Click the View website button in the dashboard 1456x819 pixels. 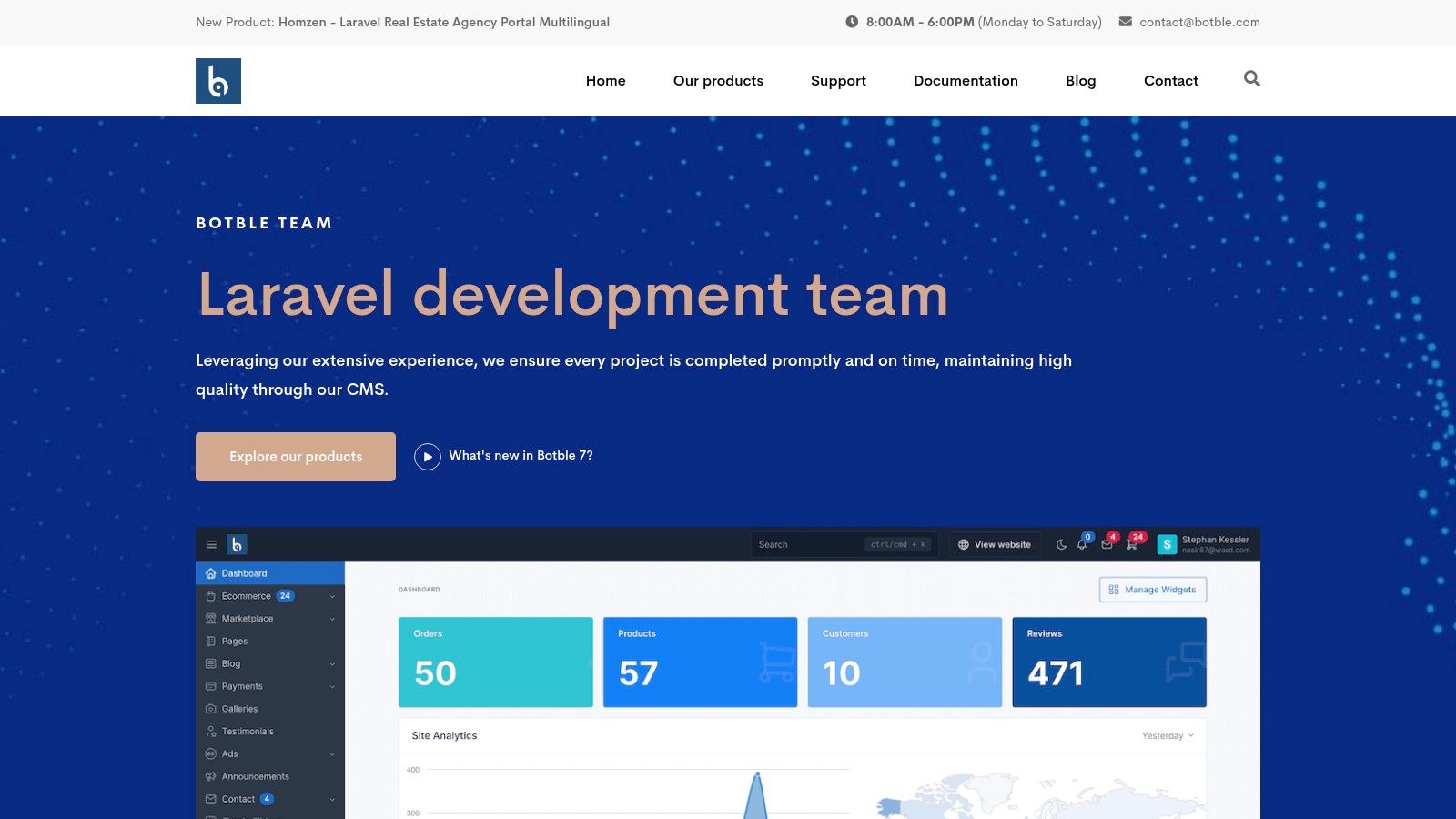[995, 545]
